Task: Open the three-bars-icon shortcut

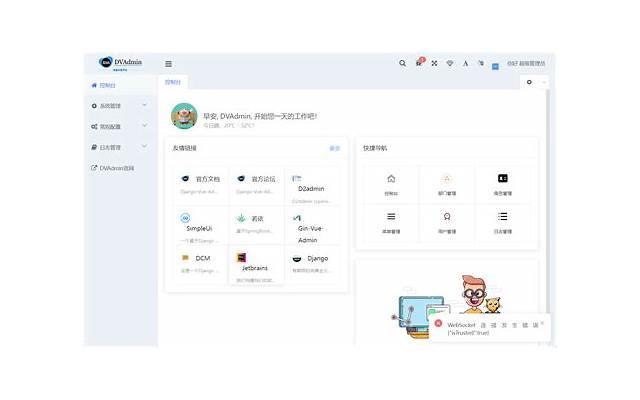Action: pyautogui.click(x=391, y=223)
